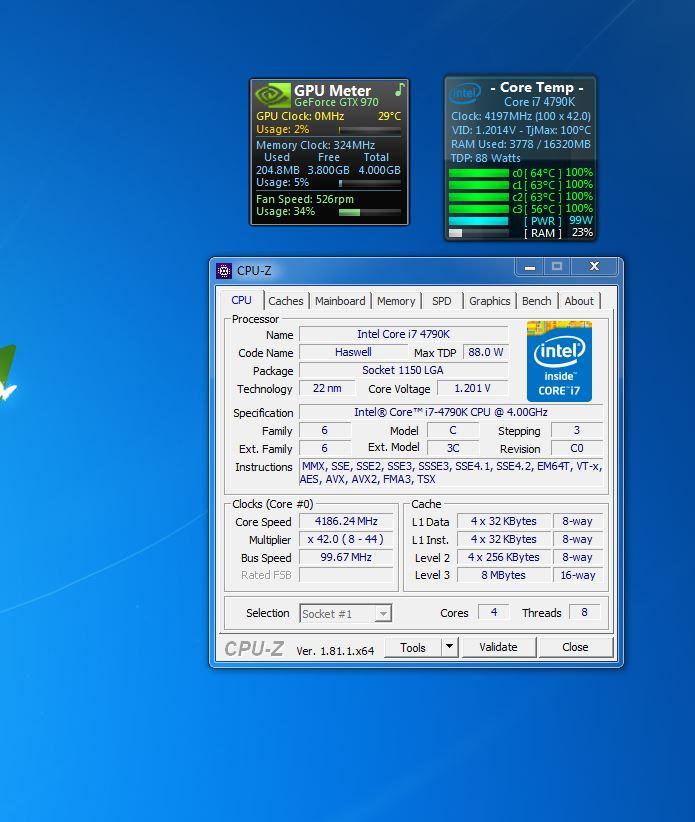Click the Fan Speed 526rpm text
The width and height of the screenshot is (695, 822).
coord(305,199)
